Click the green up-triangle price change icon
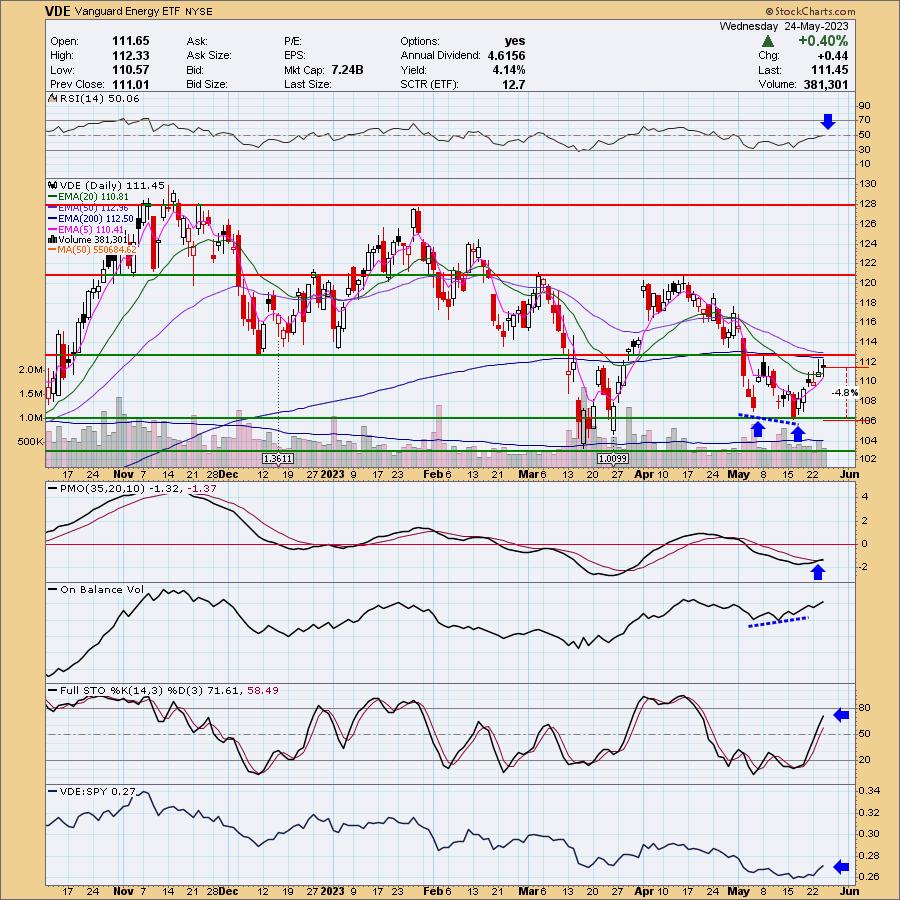The height and width of the screenshot is (900, 900). 768,41
